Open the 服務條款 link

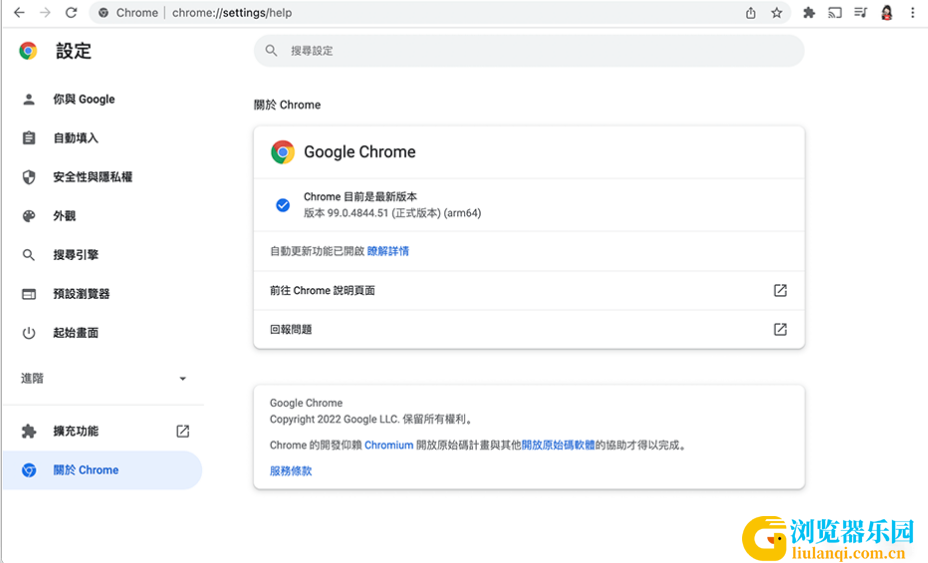point(291,471)
